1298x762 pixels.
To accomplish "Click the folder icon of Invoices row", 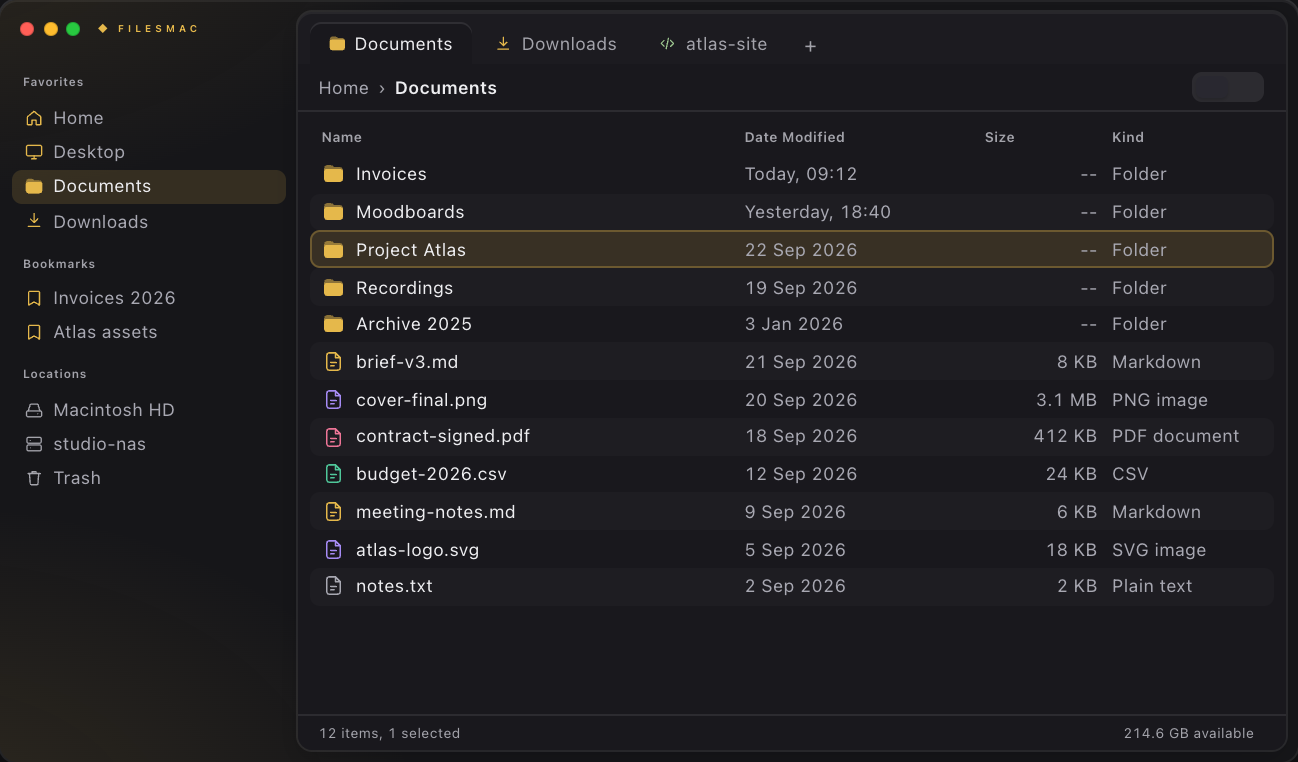I will click(x=333, y=174).
